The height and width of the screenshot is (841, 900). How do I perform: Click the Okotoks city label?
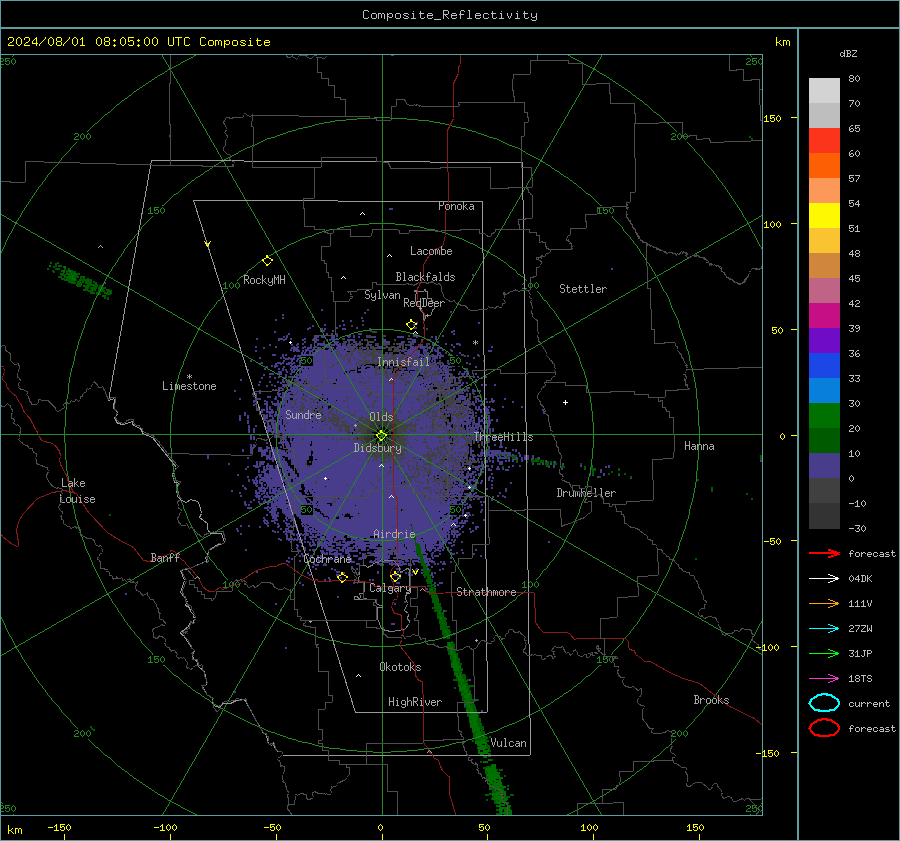pyautogui.click(x=400, y=667)
